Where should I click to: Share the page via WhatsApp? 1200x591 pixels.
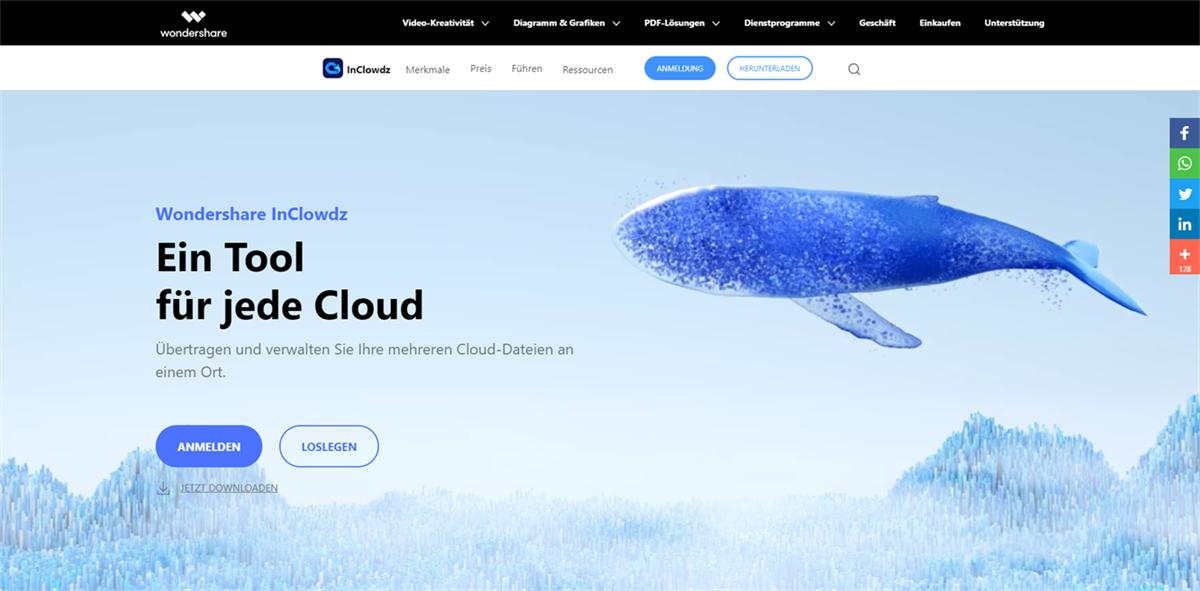click(x=1185, y=163)
